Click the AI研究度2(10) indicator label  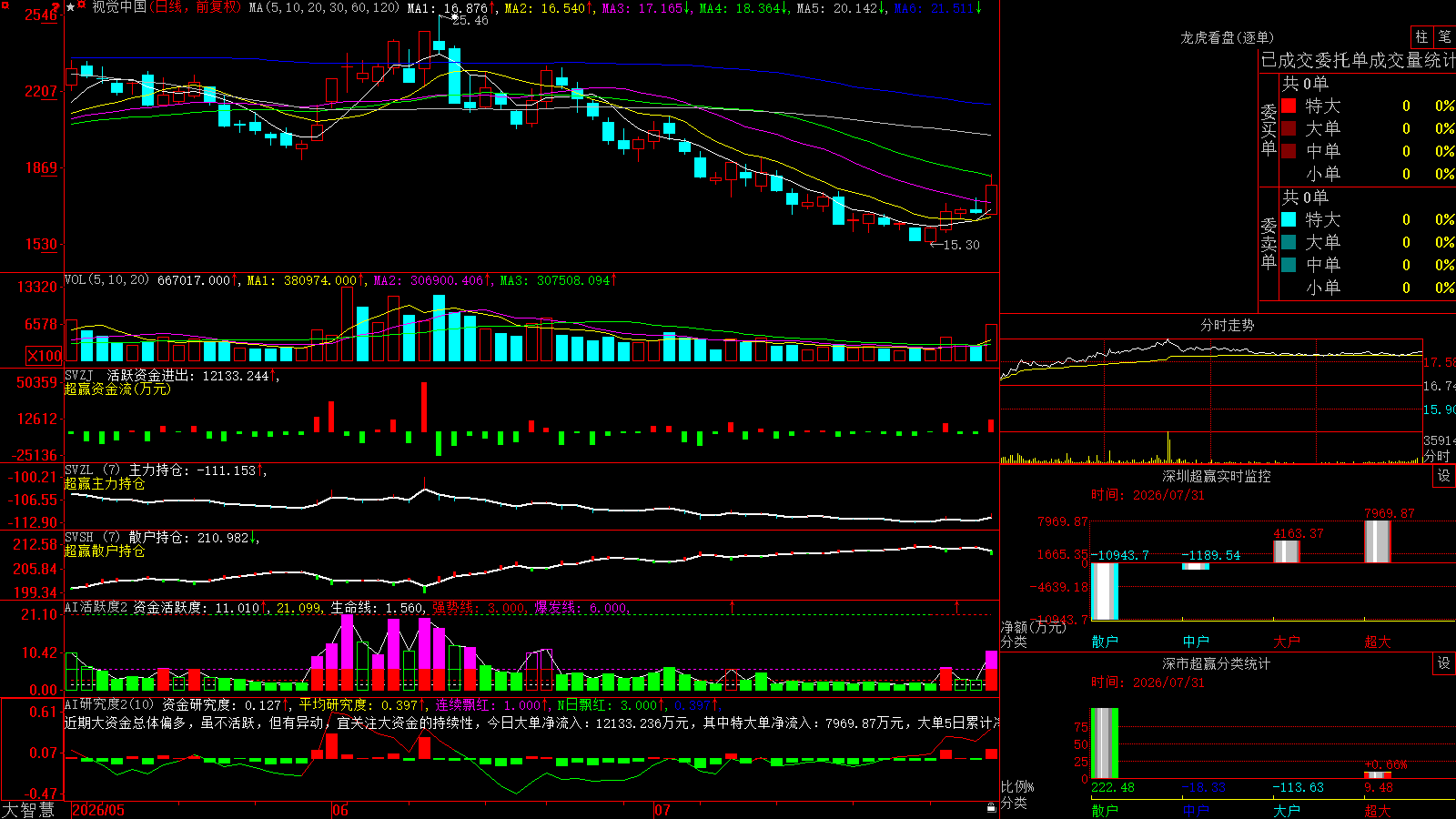pyautogui.click(x=109, y=704)
